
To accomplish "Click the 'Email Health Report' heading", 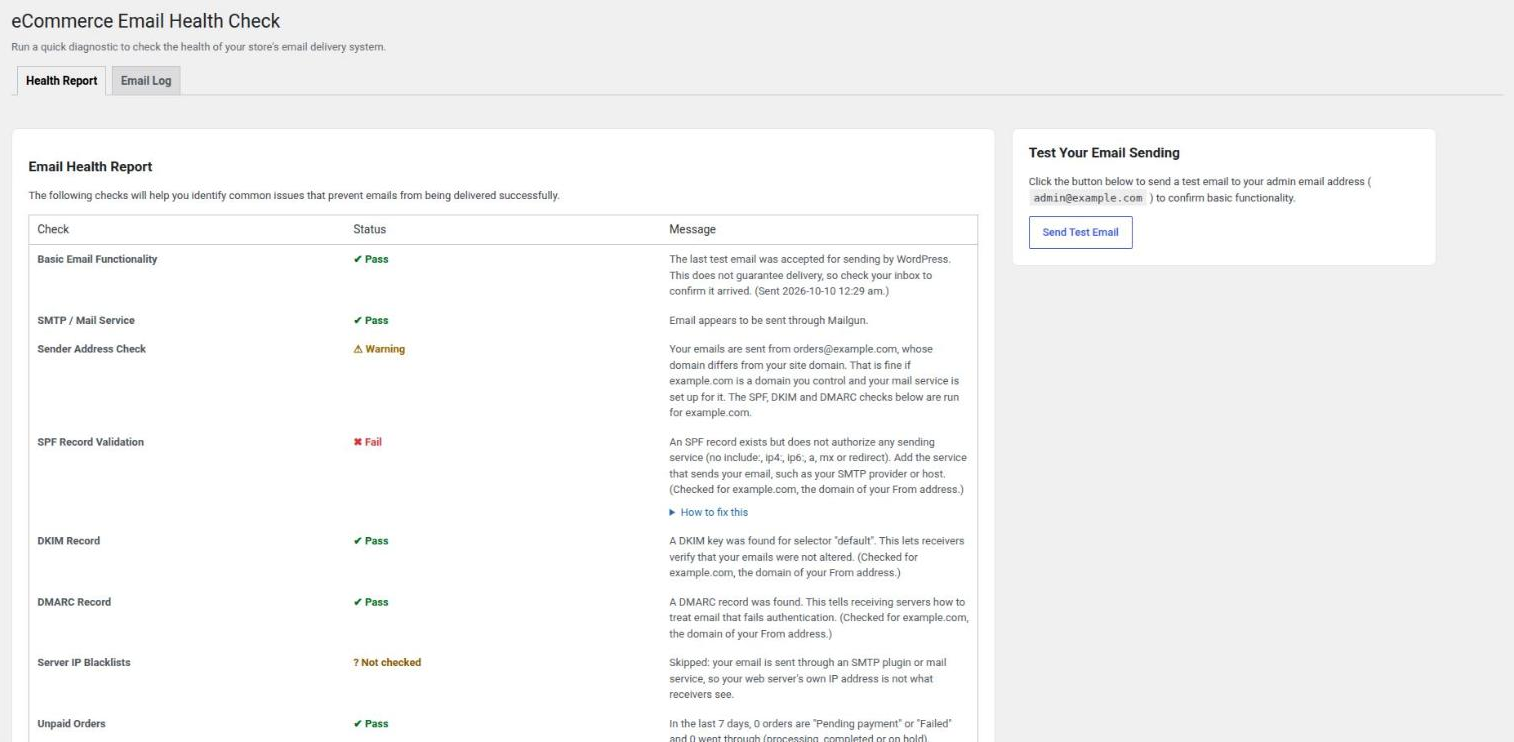I will pos(90,167).
